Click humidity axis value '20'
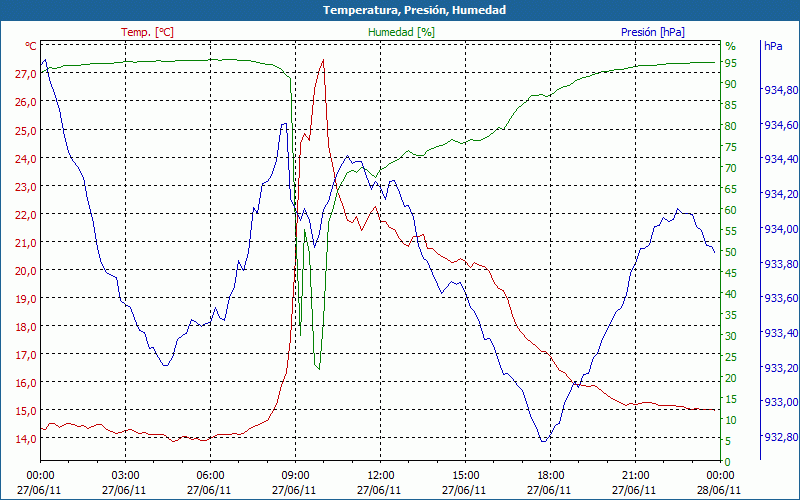 [x=731, y=378]
